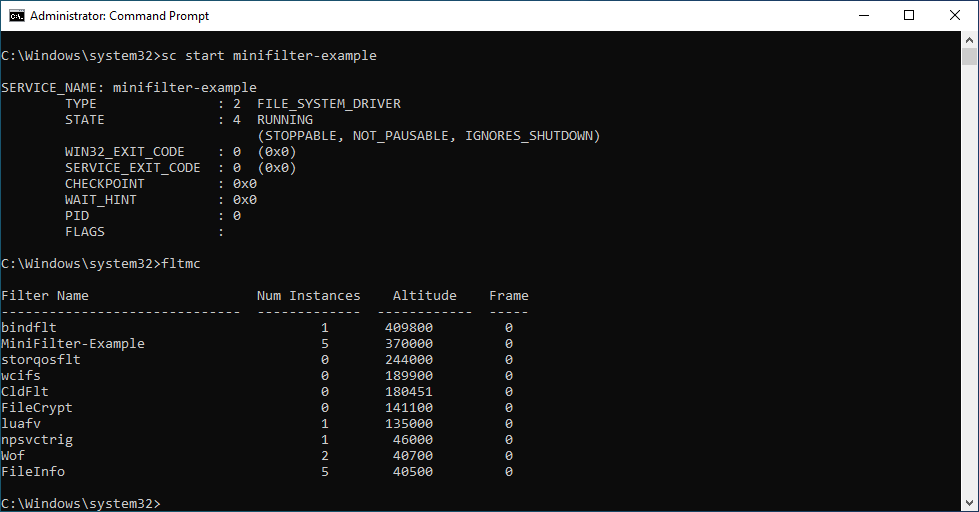Click the '(STOPPABLE, NOT_PAUSABLE, IGNORES_SHUTDOWN)' text
The width and height of the screenshot is (979, 512).
(x=429, y=135)
